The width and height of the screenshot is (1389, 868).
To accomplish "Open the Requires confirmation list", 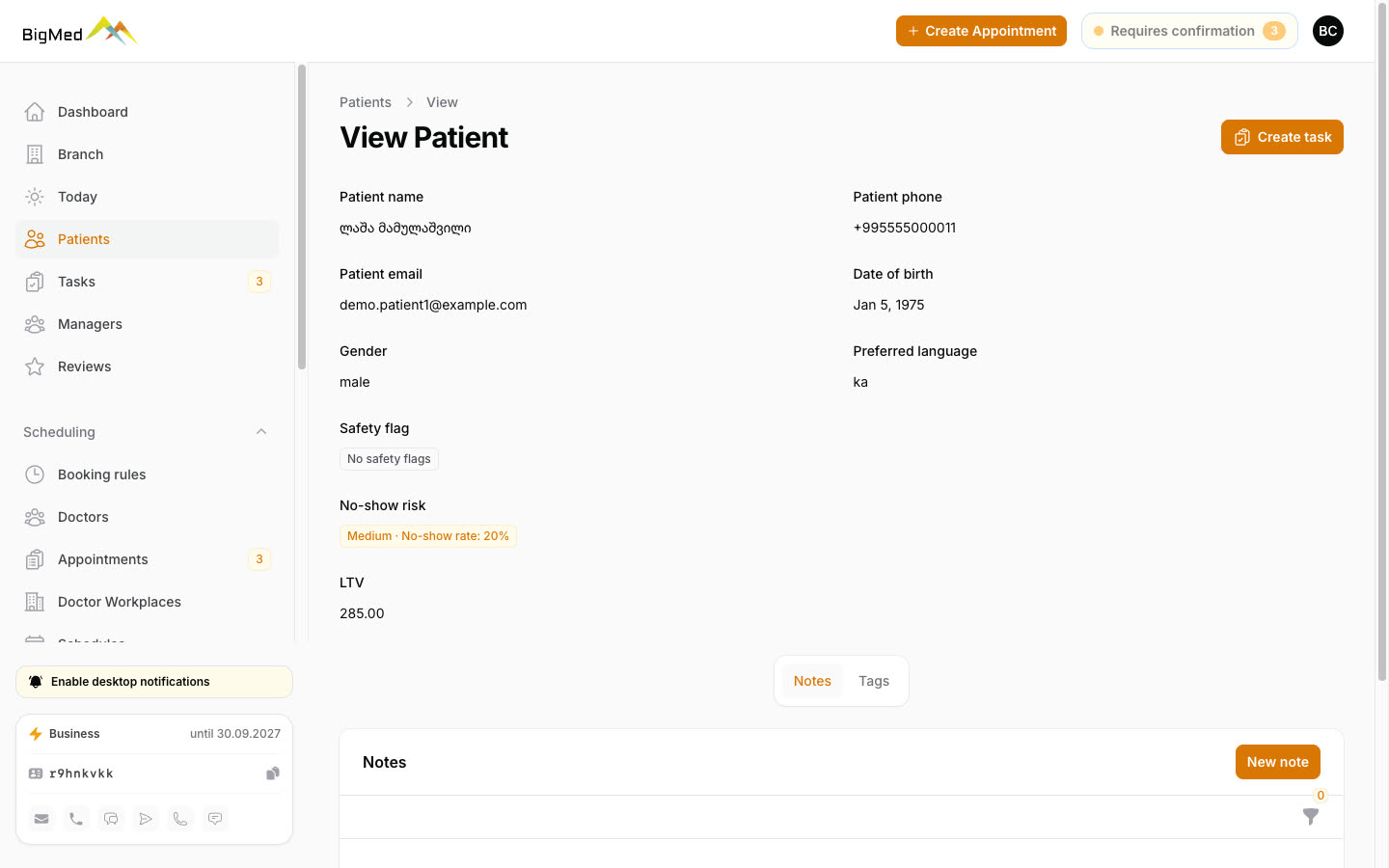I will (x=1189, y=31).
